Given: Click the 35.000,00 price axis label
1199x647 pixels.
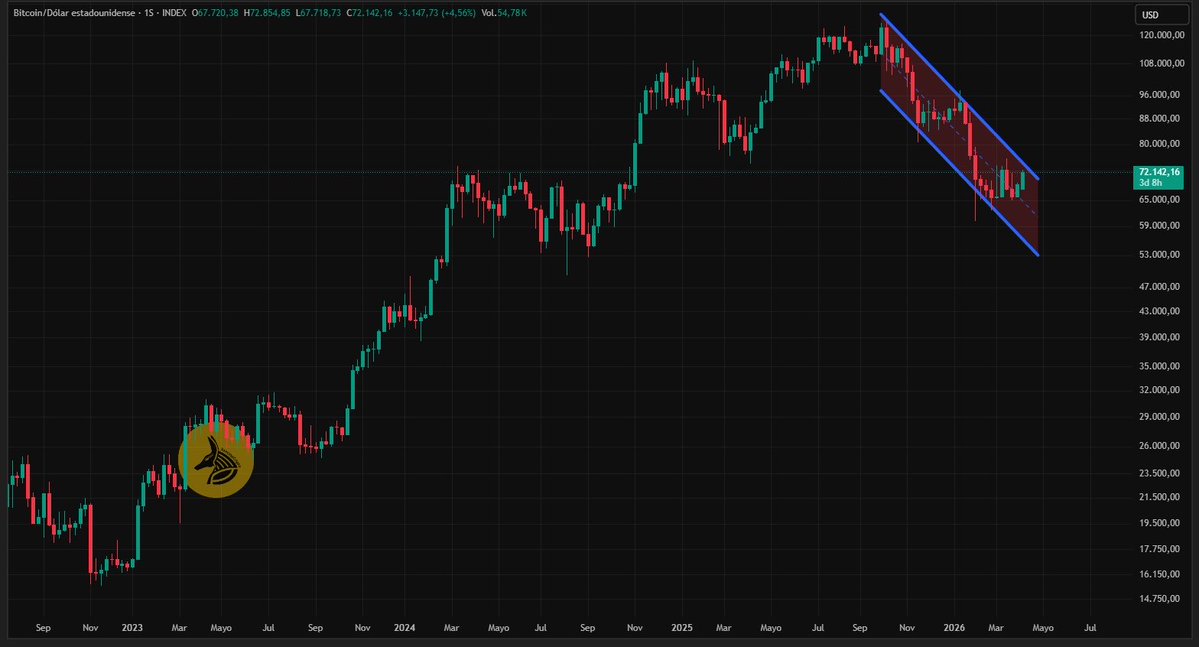Looking at the screenshot, I should point(1161,366).
